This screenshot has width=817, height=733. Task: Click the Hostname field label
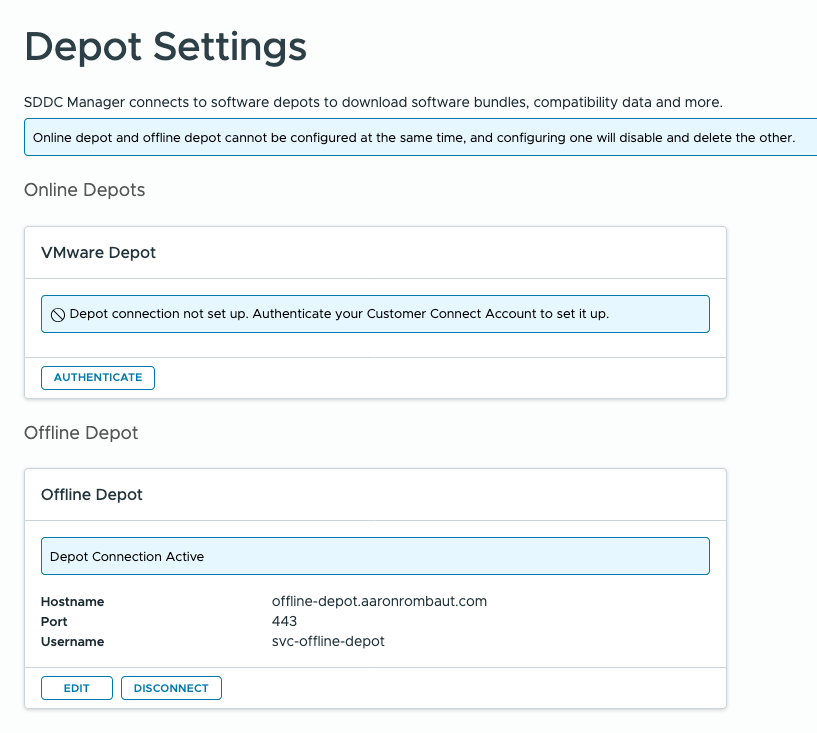point(72,602)
